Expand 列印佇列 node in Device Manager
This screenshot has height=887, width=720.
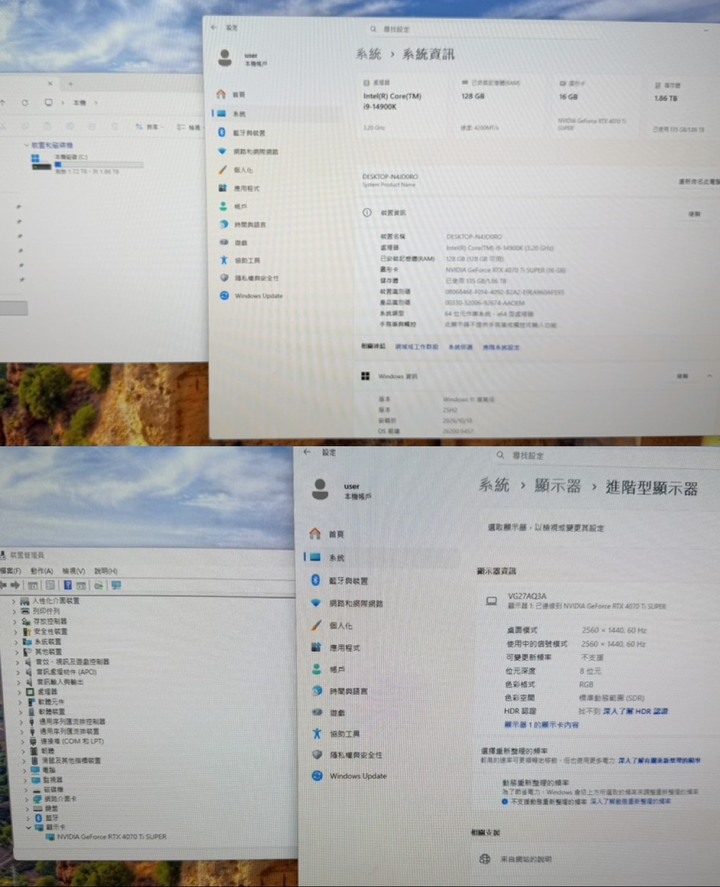[14, 611]
